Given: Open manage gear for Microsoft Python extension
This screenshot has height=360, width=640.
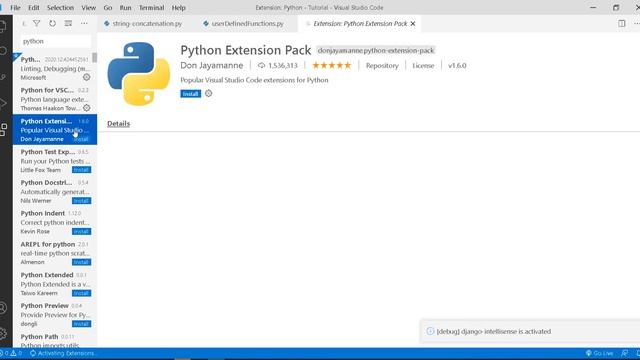Looking at the screenshot, I should pyautogui.click(x=87, y=77).
